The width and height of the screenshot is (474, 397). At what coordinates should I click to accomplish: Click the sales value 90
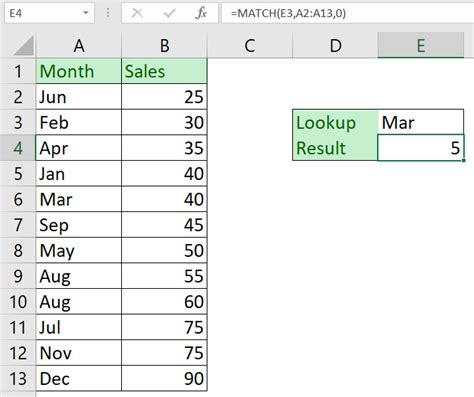(164, 379)
